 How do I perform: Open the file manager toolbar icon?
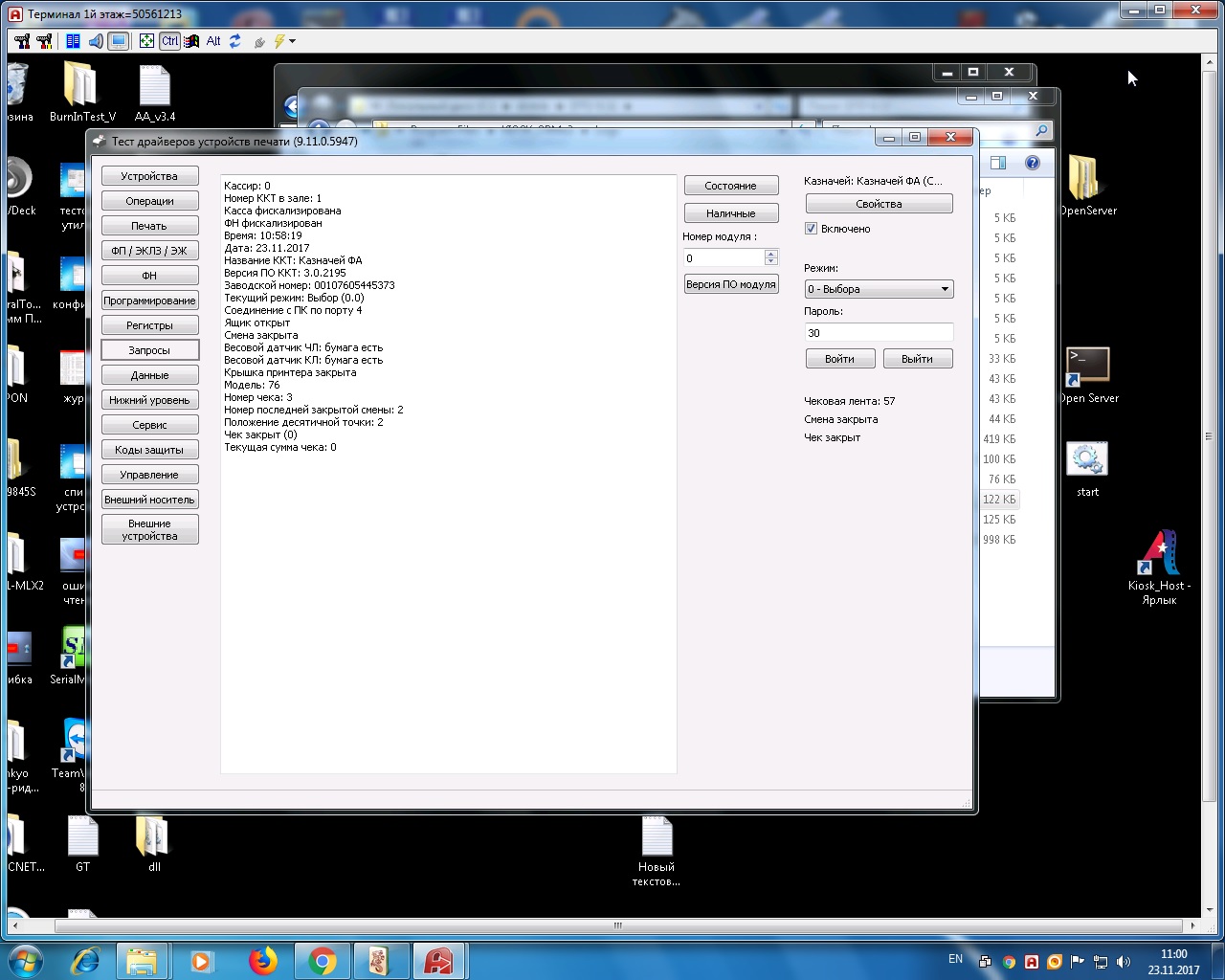[x=73, y=41]
